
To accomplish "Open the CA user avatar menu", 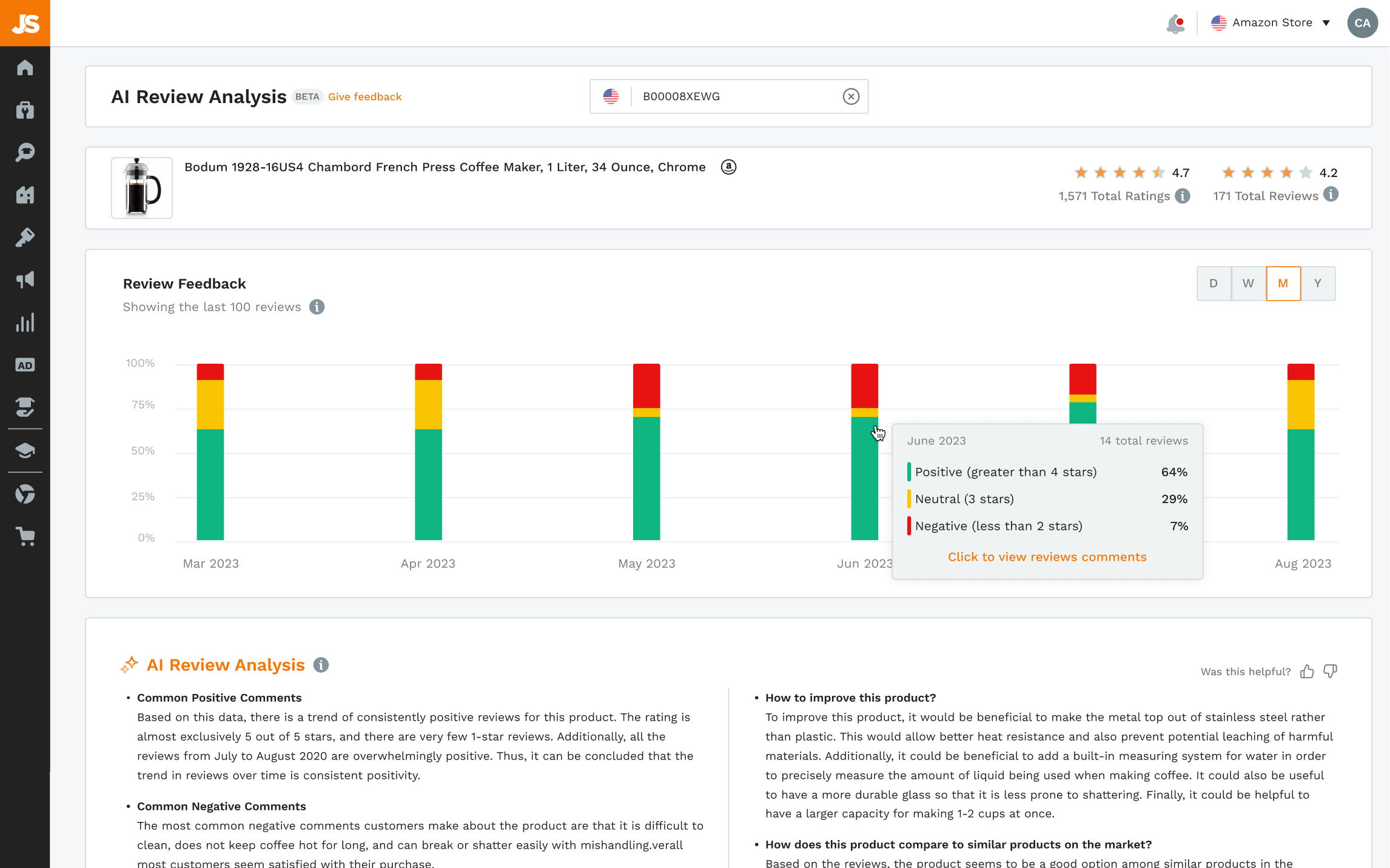I will coord(1362,23).
